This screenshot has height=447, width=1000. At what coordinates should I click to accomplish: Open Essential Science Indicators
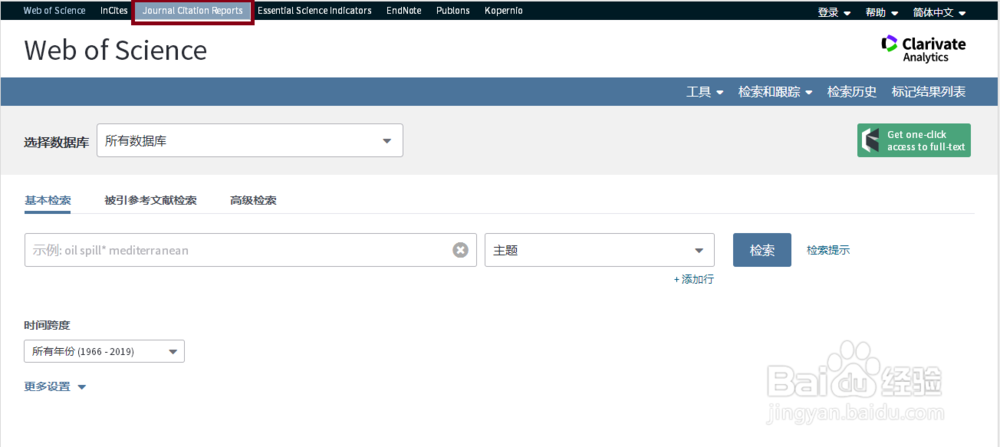click(314, 11)
